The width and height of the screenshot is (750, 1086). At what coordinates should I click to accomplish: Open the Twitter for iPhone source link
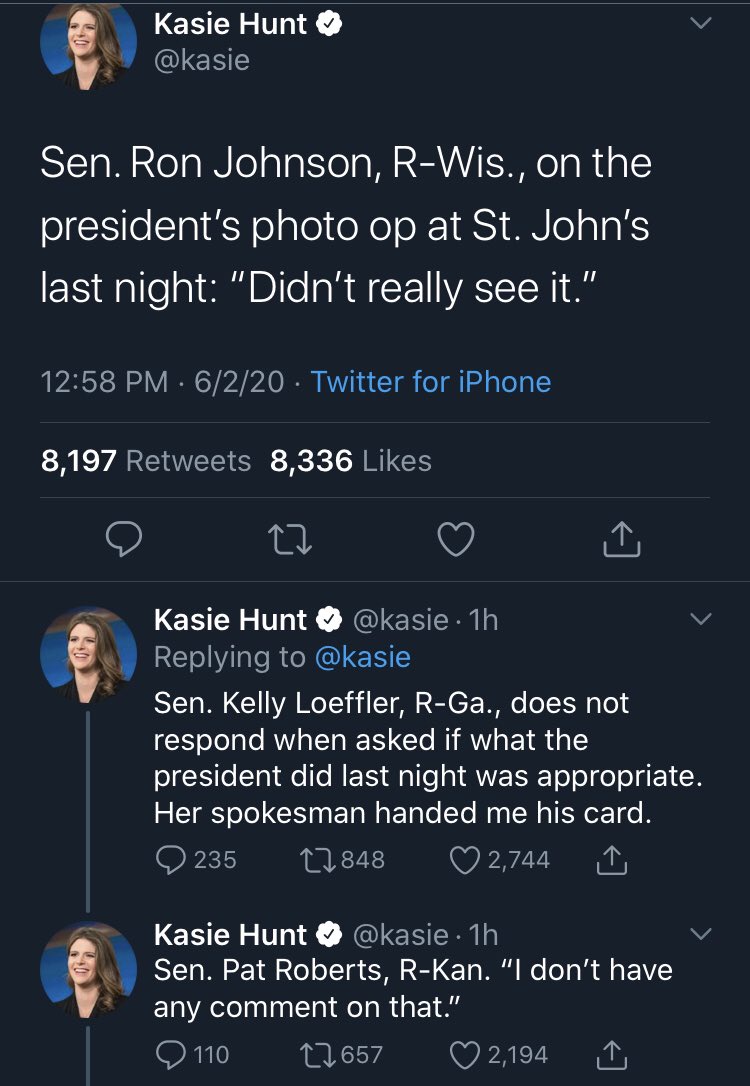coord(431,381)
